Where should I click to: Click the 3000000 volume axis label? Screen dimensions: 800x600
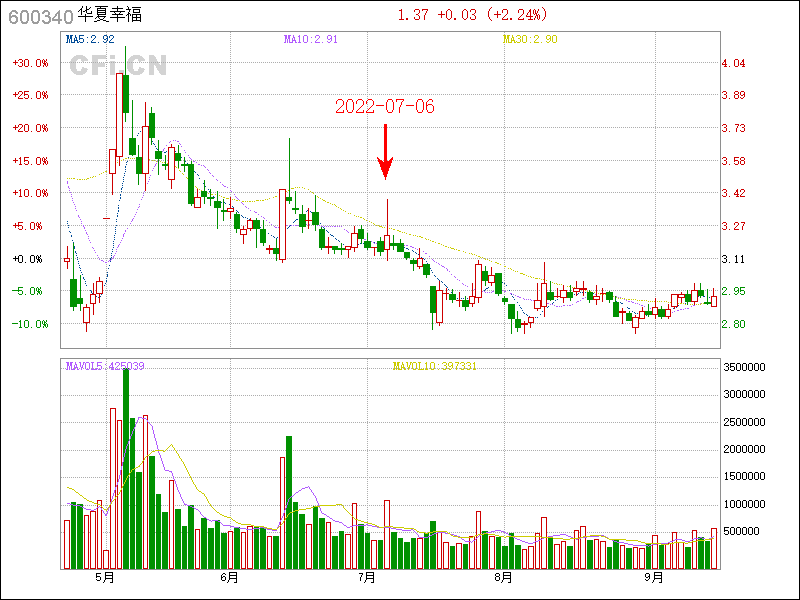(x=745, y=394)
